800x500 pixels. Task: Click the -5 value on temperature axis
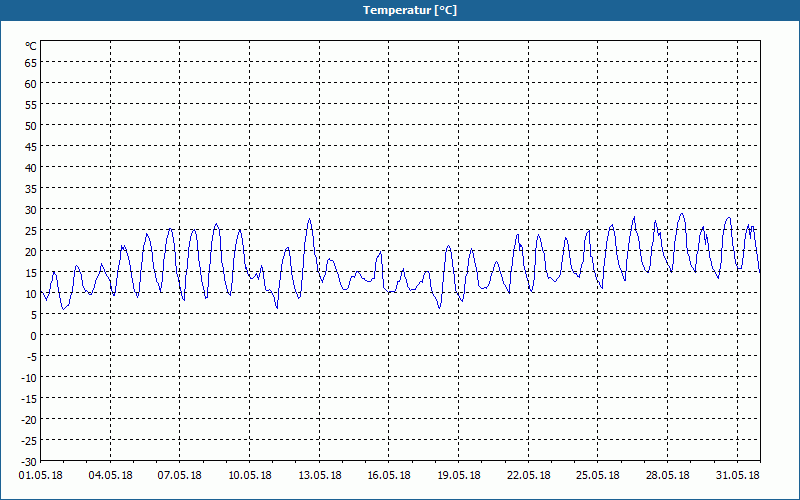click(x=31, y=356)
